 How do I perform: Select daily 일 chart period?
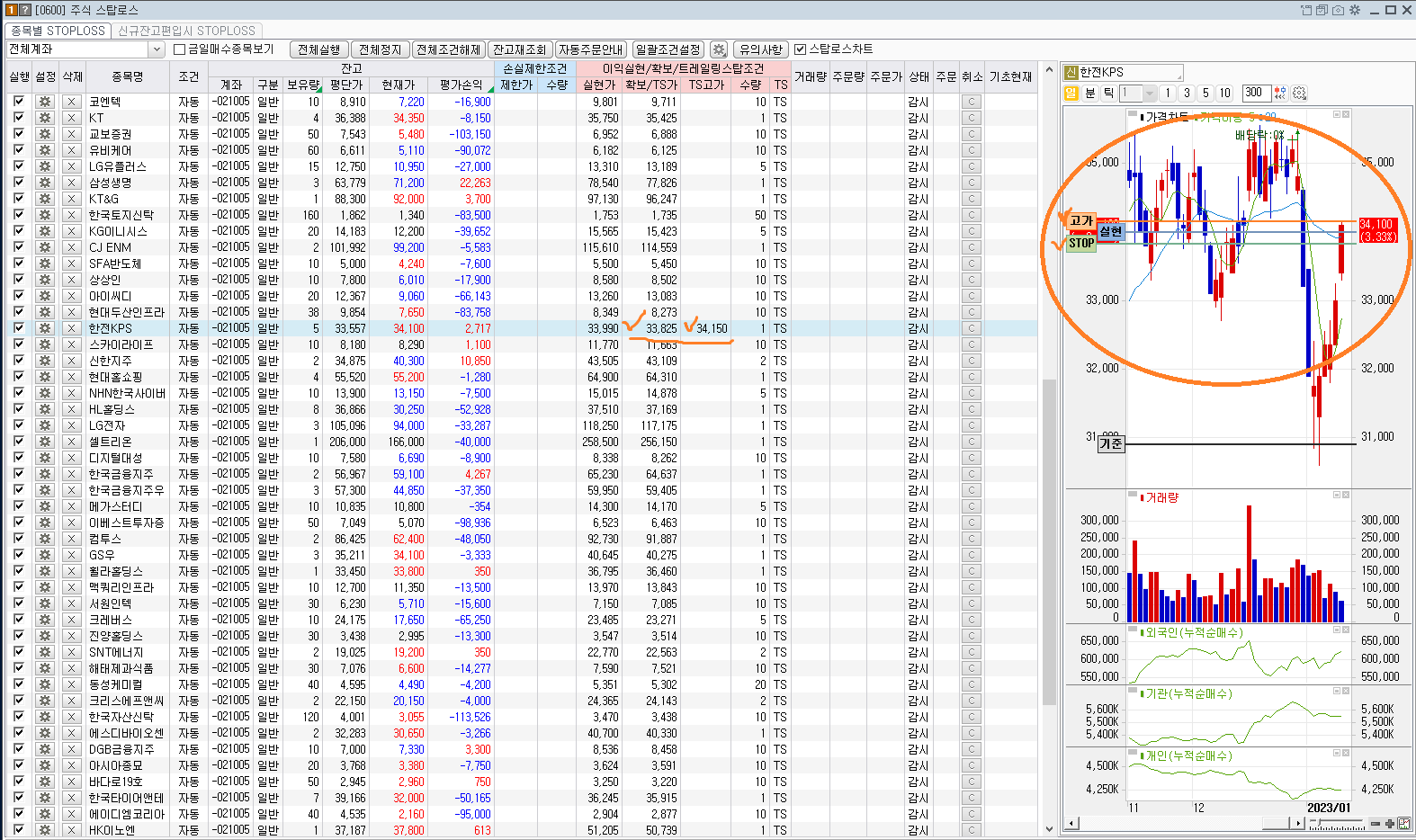coord(1071,93)
